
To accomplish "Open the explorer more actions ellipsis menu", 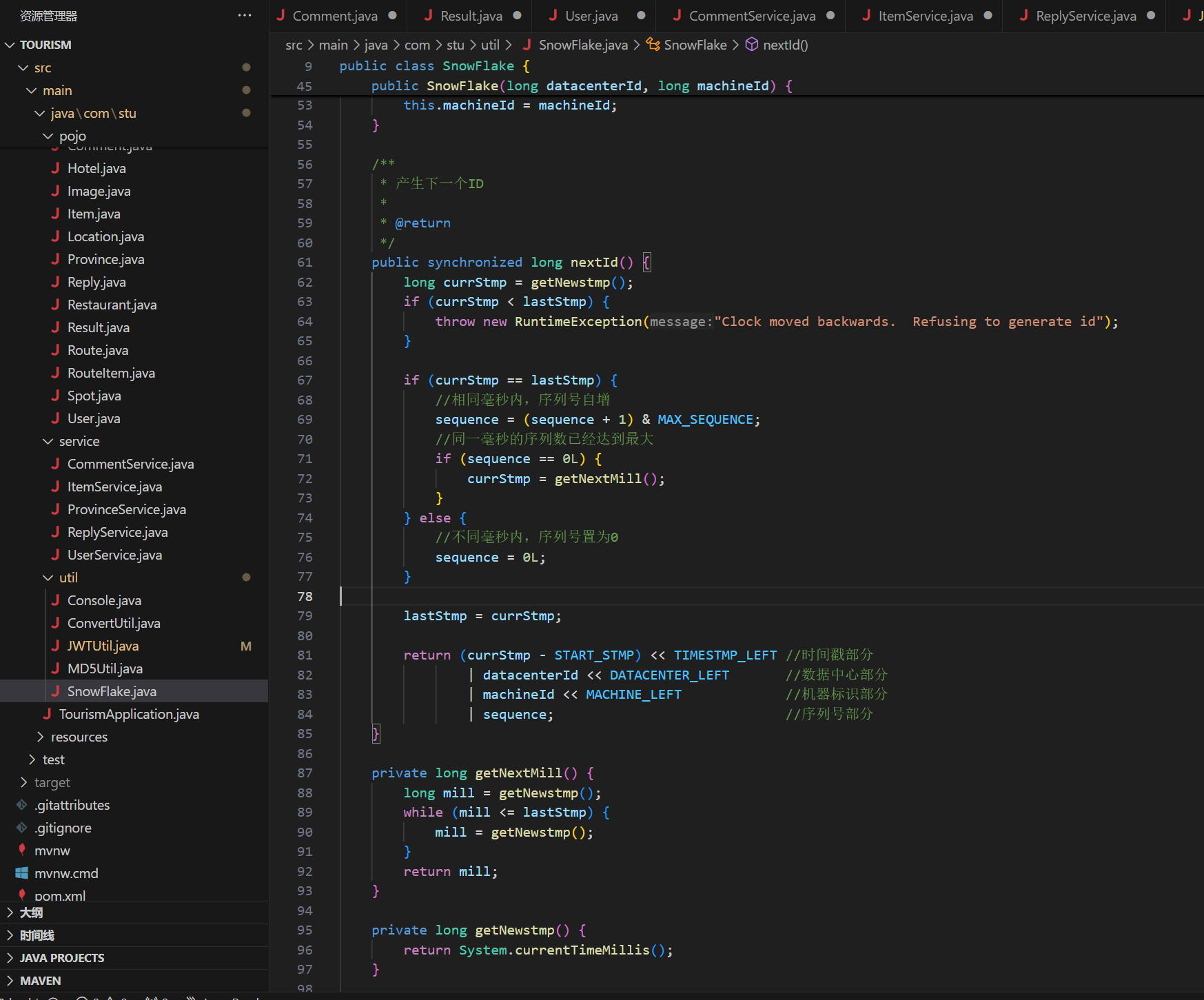I will point(245,15).
